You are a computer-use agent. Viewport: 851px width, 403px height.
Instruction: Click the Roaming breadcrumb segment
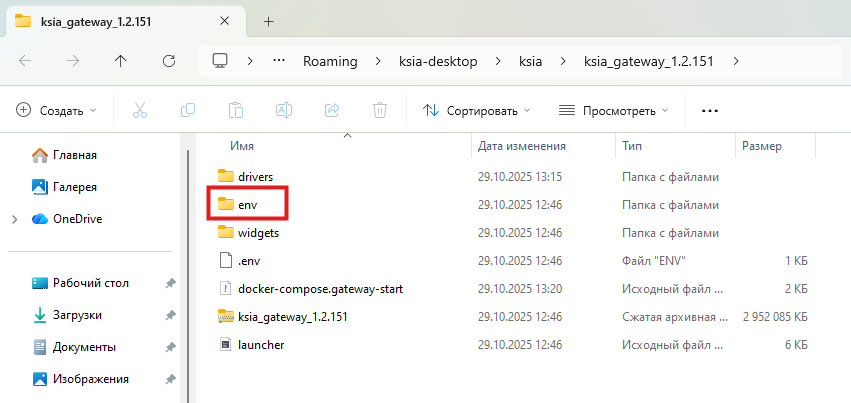[330, 61]
